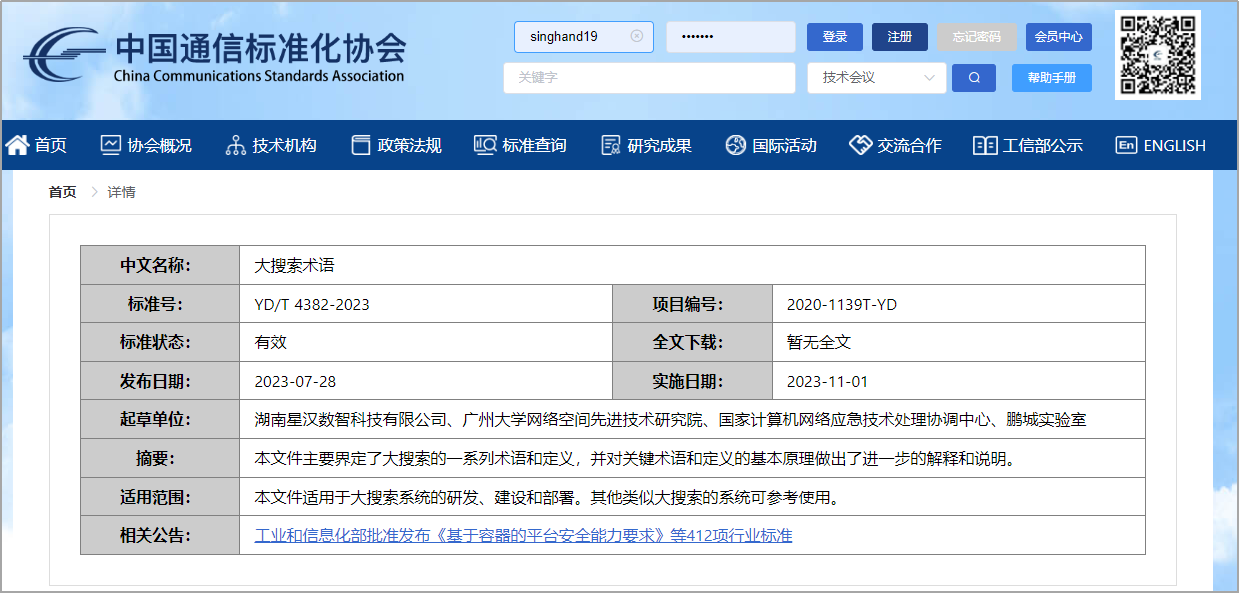This screenshot has width=1239, height=594.
Task: Open the ENGLISH language menu item
Action: coord(1161,145)
